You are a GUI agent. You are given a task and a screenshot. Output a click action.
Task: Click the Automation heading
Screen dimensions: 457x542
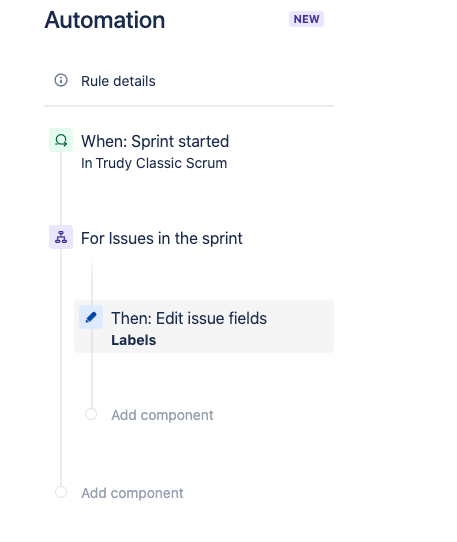[x=105, y=20]
